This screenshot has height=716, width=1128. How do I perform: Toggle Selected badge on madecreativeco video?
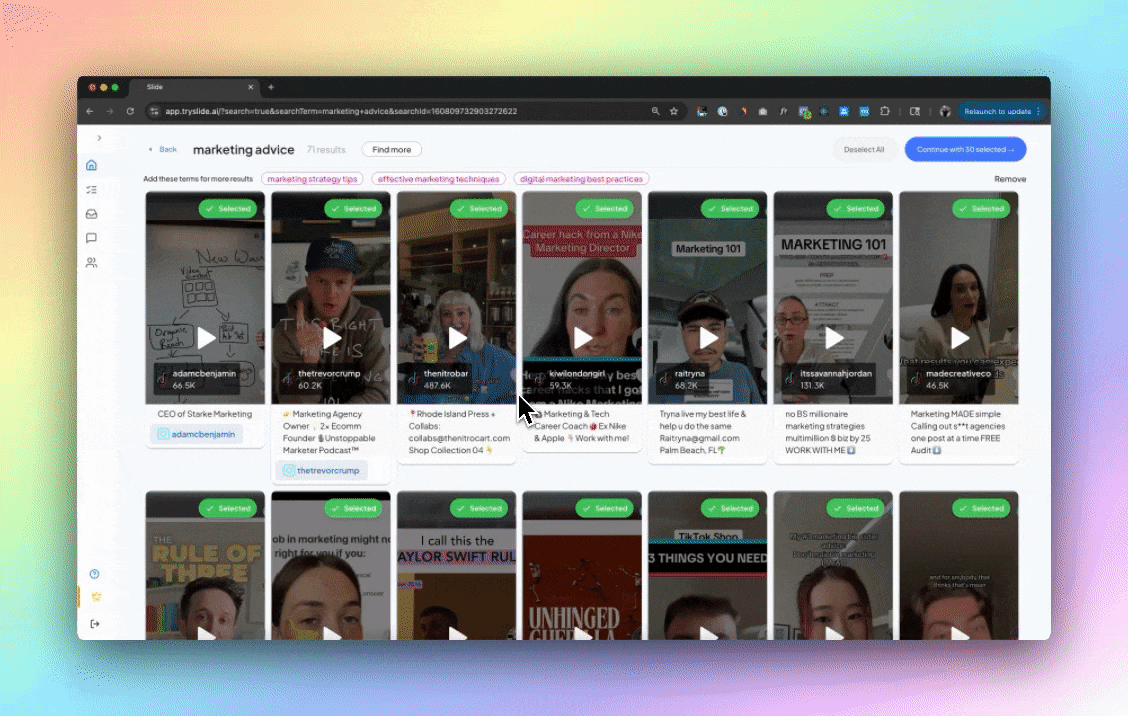pos(981,209)
